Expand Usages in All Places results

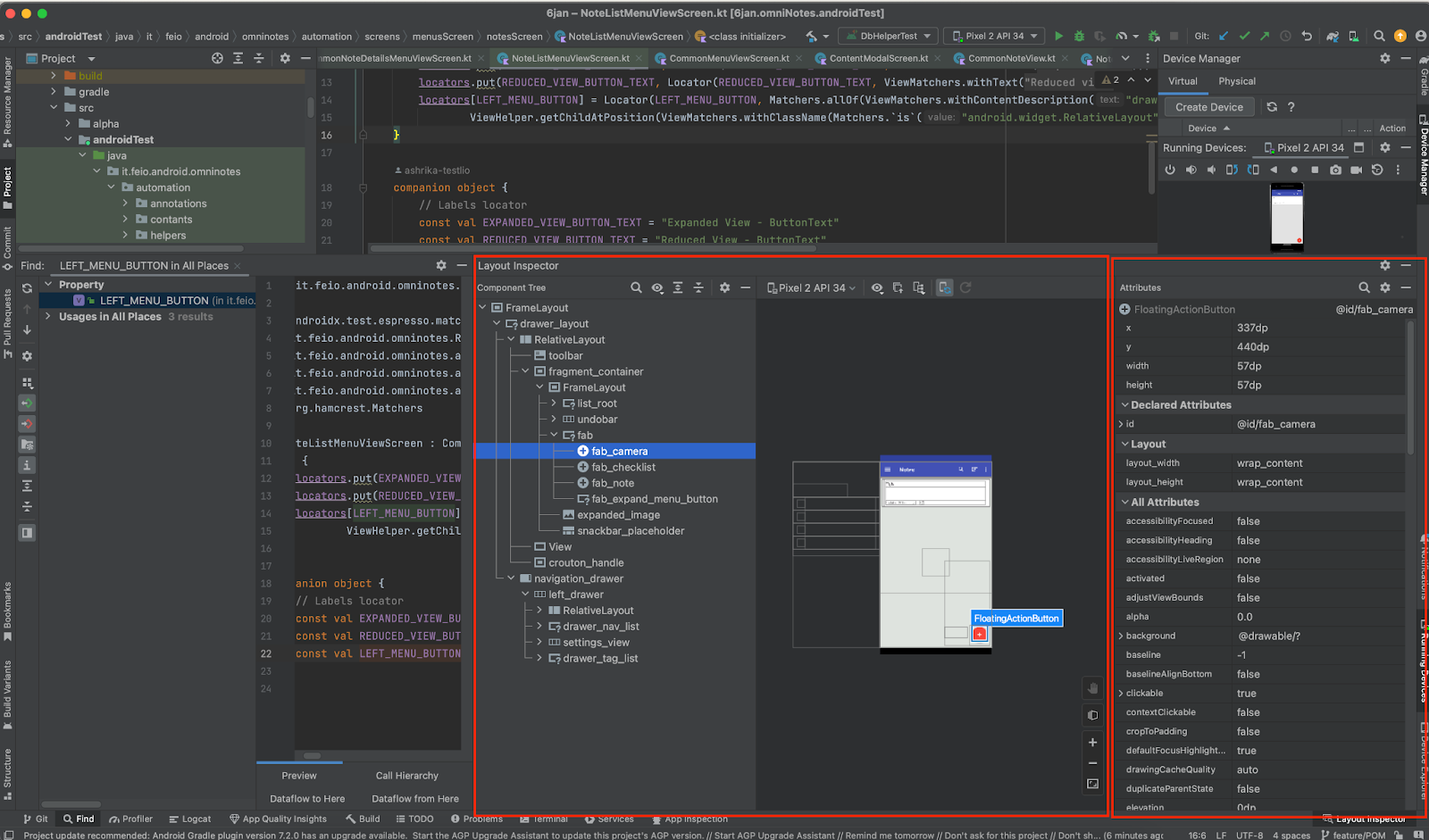[x=47, y=317]
